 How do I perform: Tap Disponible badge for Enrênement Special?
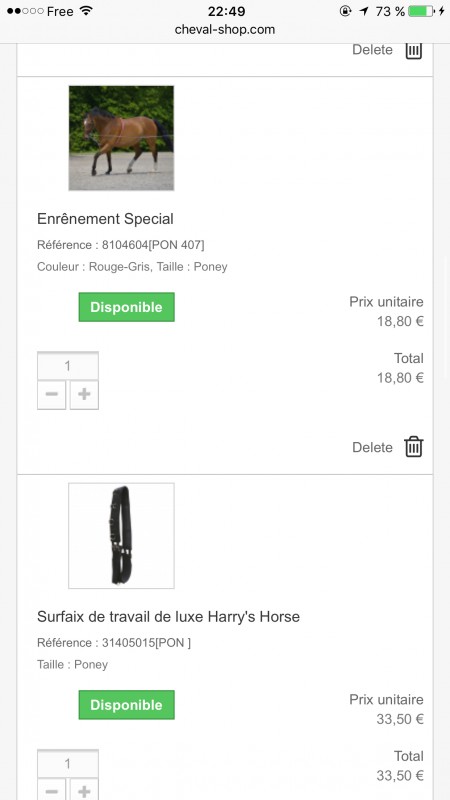[127, 307]
